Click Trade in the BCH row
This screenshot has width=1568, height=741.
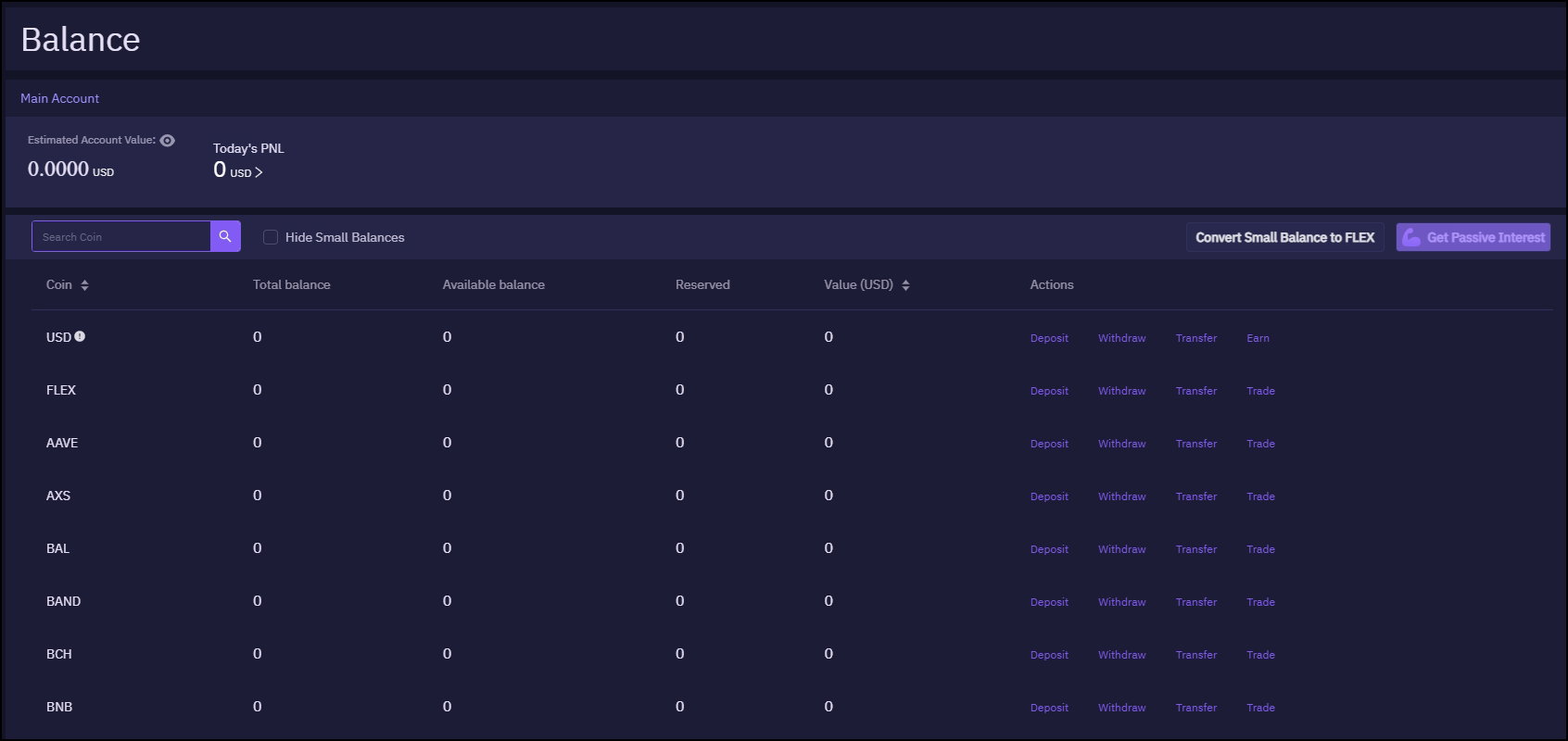click(x=1260, y=655)
